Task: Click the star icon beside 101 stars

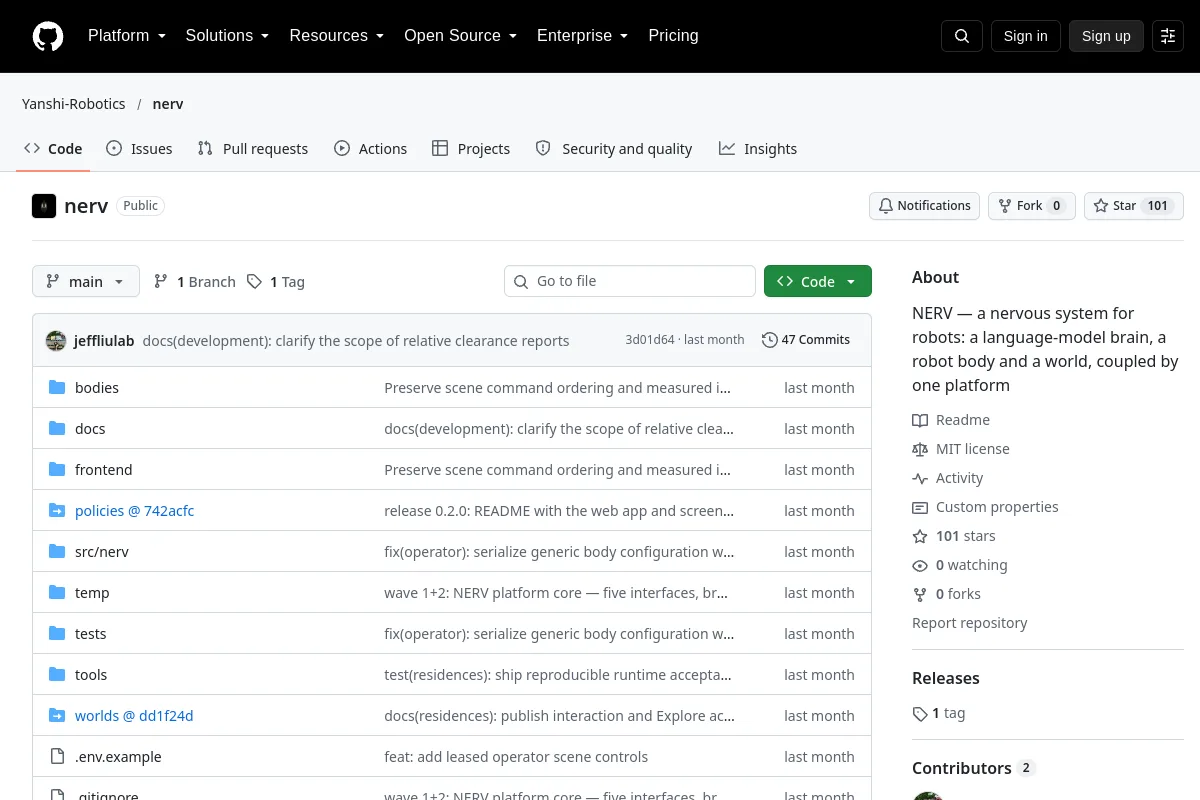Action: click(x=920, y=536)
